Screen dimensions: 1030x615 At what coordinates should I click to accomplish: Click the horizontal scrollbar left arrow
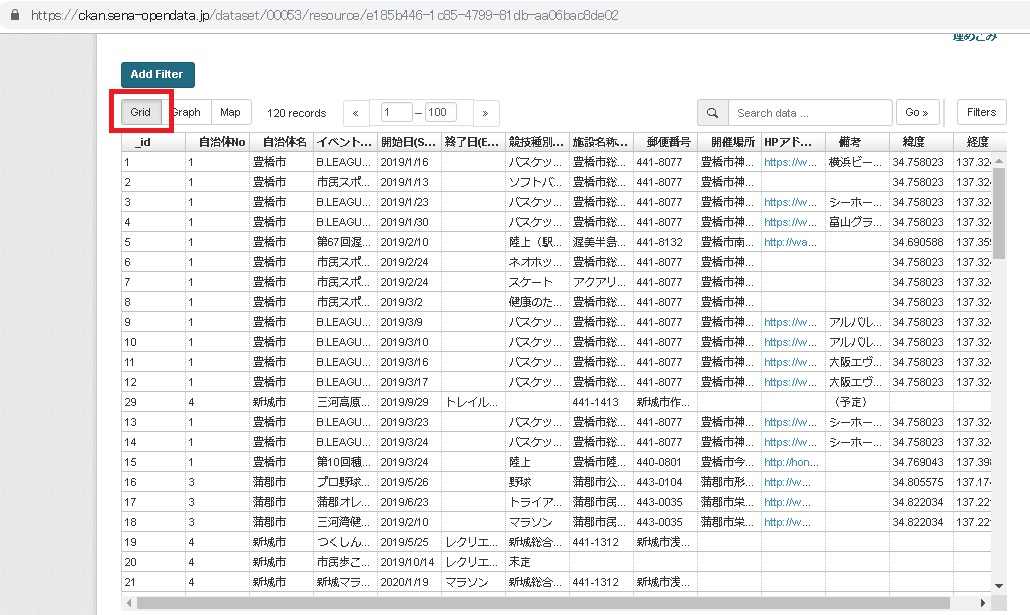[129, 602]
